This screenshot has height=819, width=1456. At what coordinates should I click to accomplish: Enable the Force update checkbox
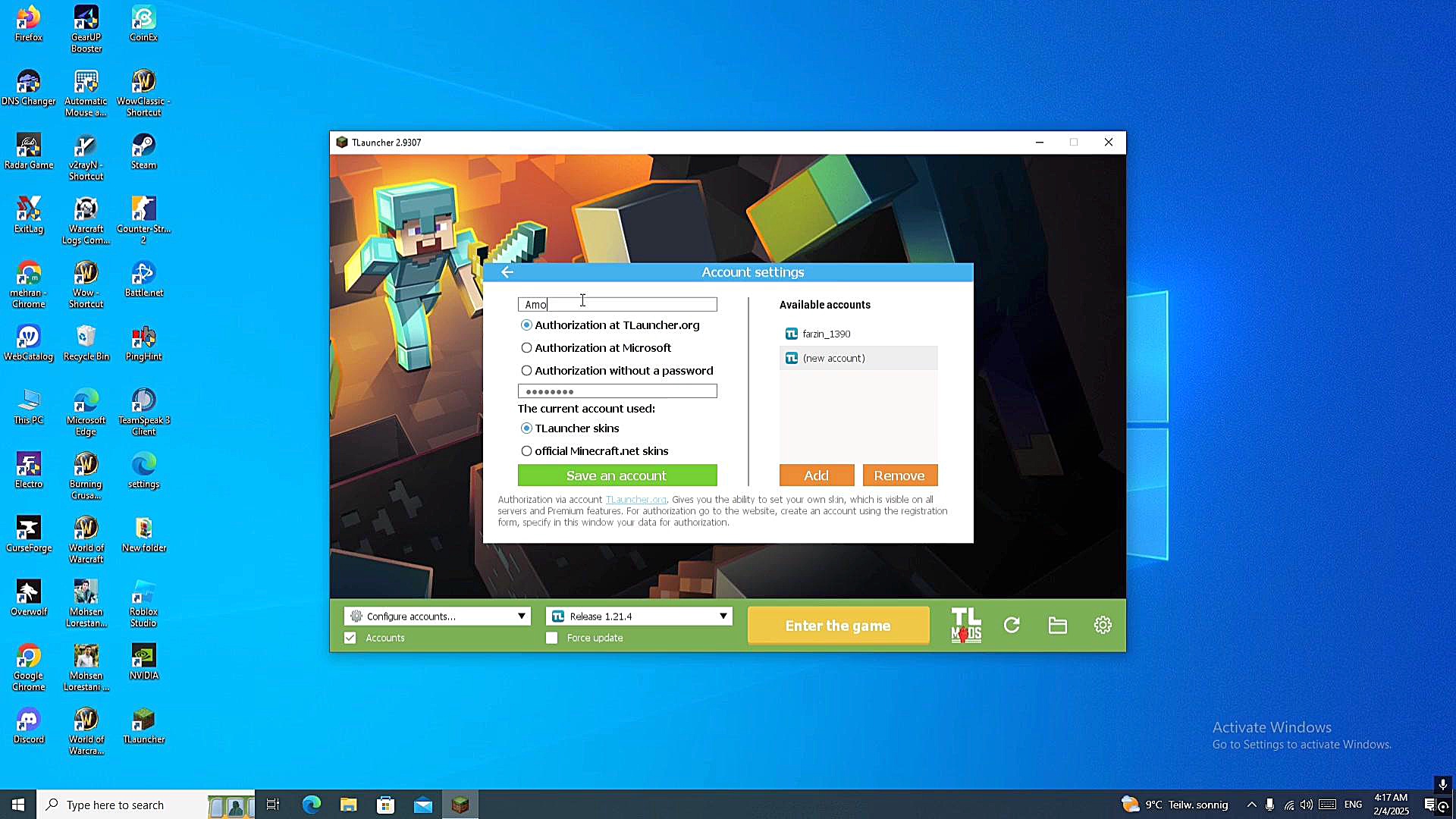tap(552, 638)
